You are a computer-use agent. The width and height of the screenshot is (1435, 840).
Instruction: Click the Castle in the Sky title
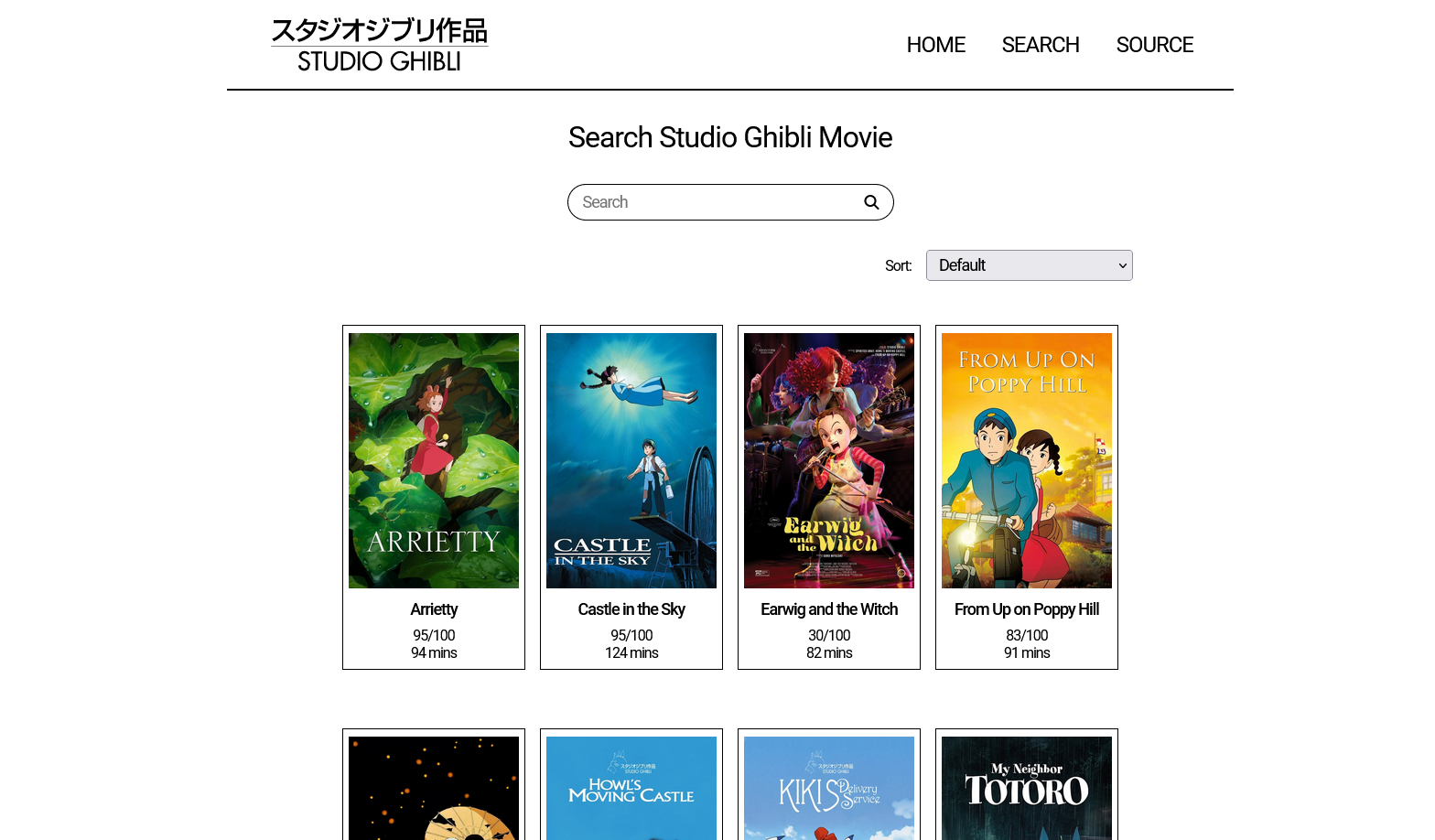[x=631, y=609]
